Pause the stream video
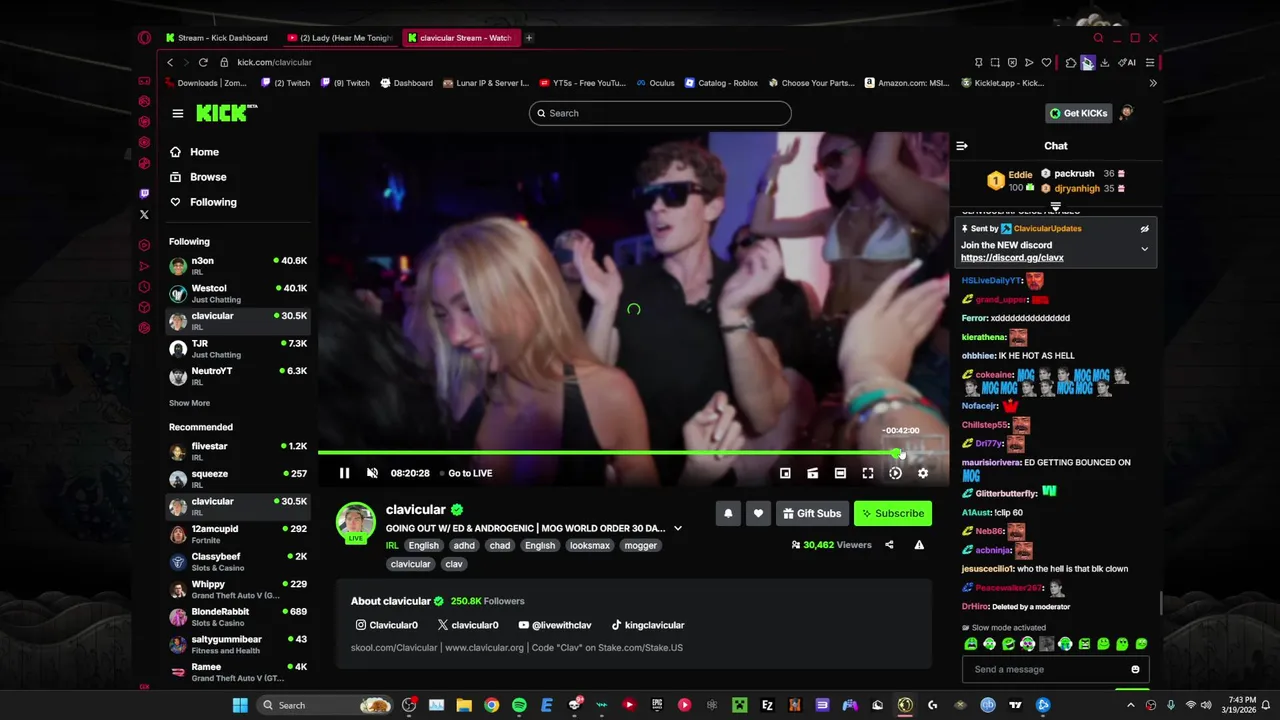 pyautogui.click(x=344, y=473)
